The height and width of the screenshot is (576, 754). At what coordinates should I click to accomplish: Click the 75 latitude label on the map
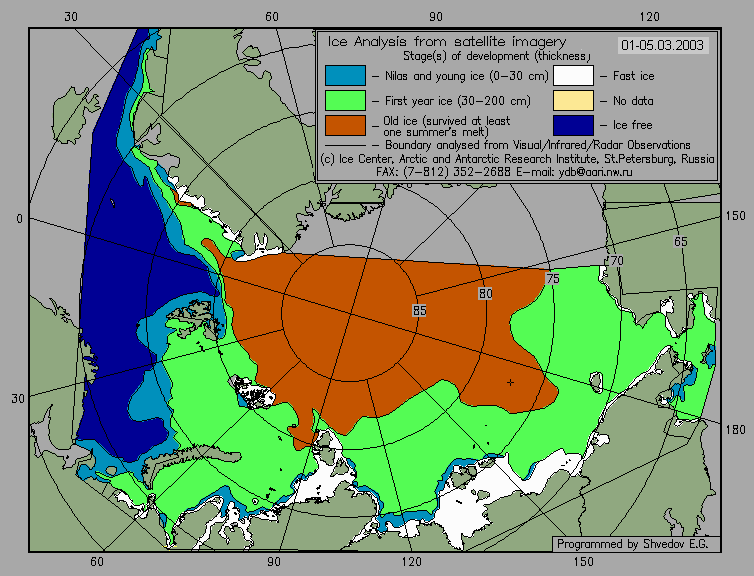coord(553,278)
